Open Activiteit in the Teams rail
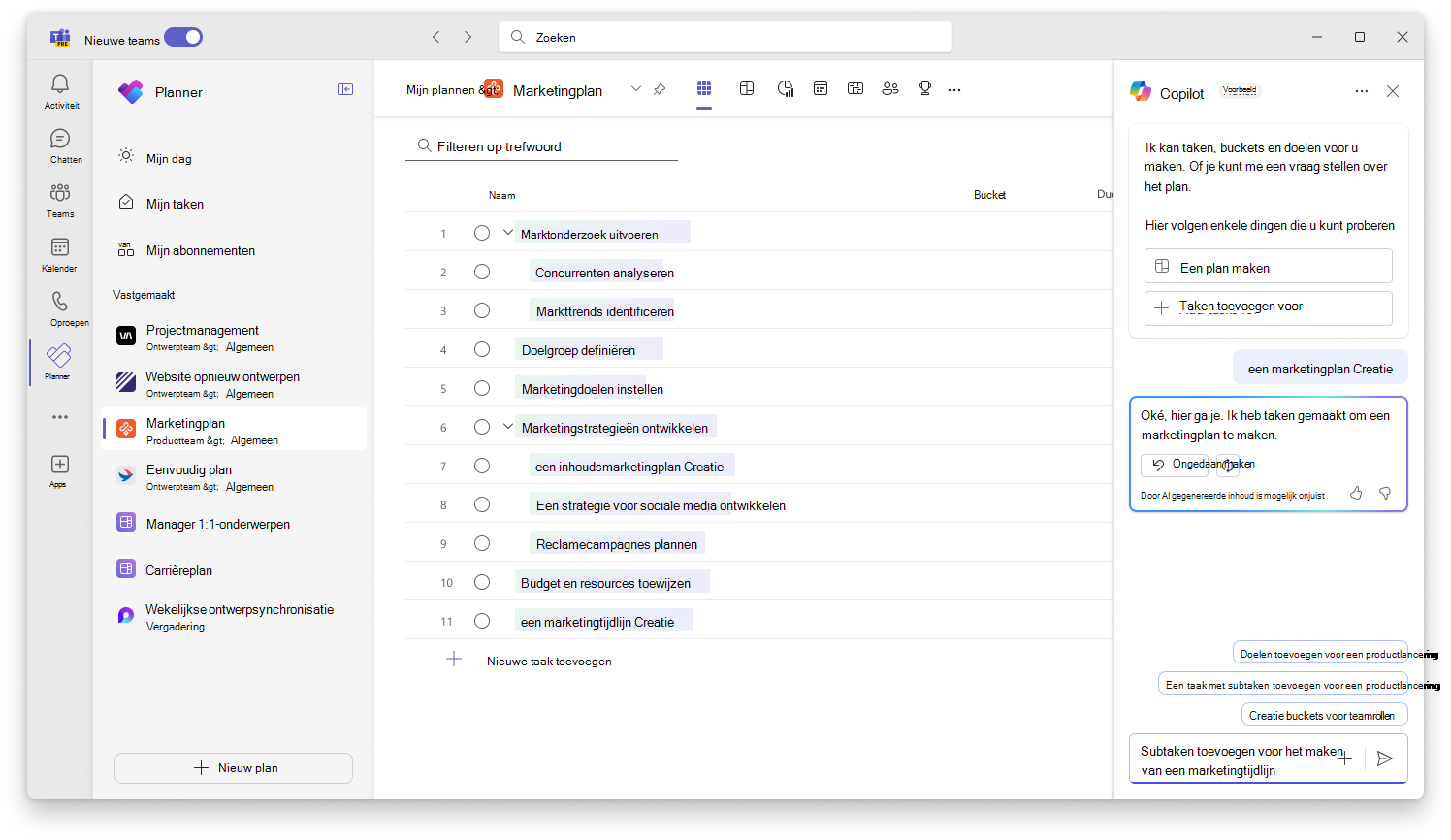The width and height of the screenshot is (1451, 840). click(x=60, y=91)
